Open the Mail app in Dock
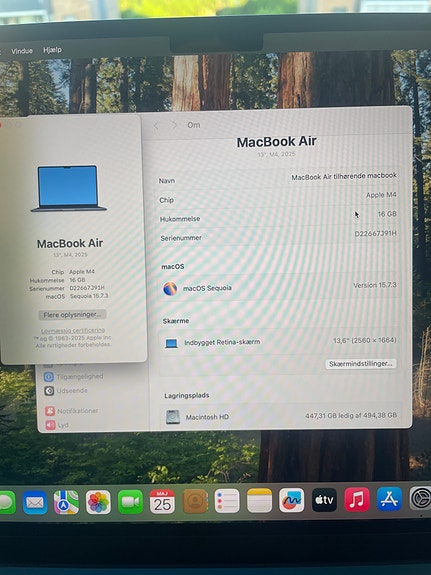 coord(35,502)
